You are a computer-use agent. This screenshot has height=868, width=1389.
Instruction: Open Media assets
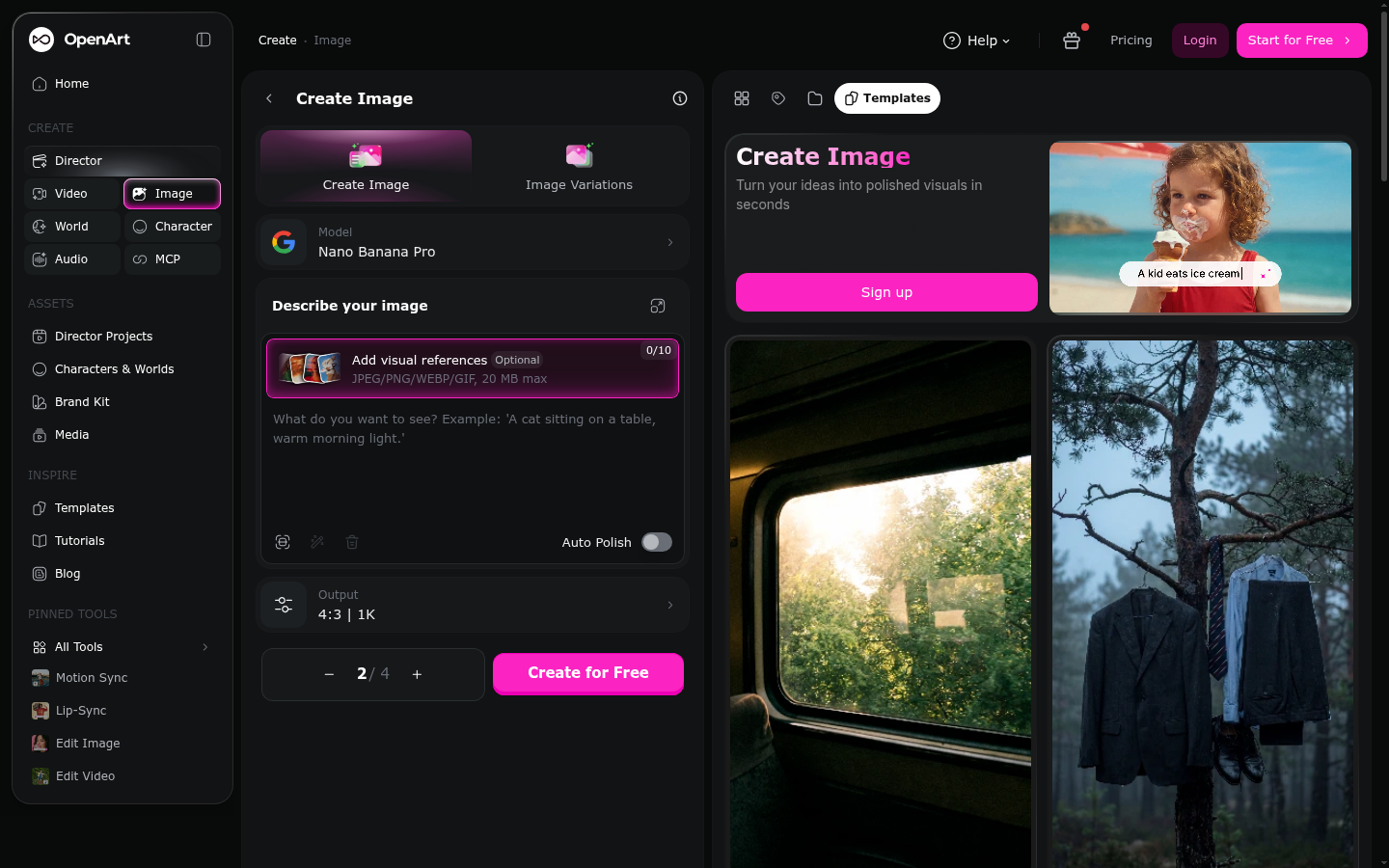(x=123, y=435)
